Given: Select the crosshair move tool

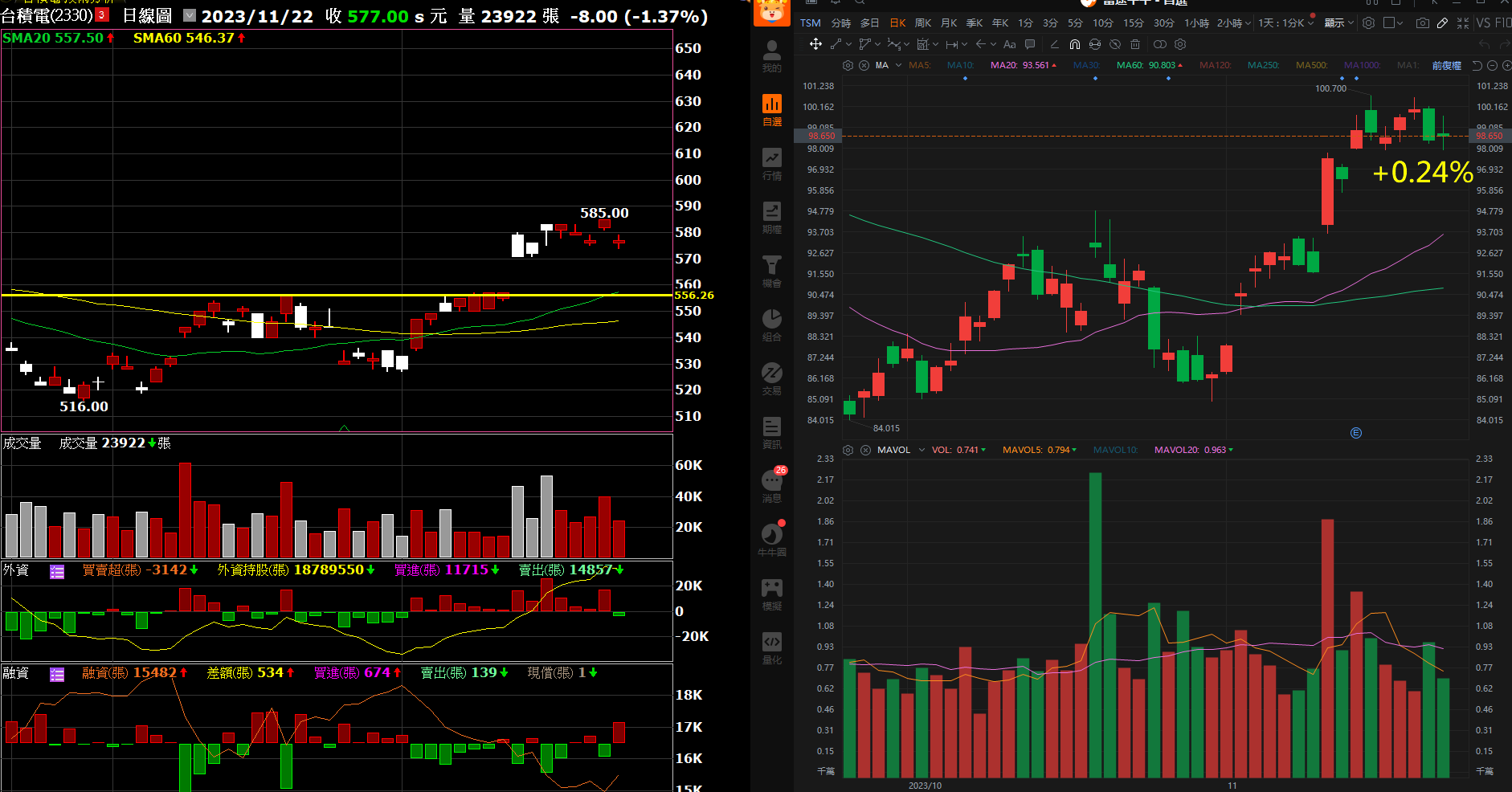Looking at the screenshot, I should [x=815, y=44].
